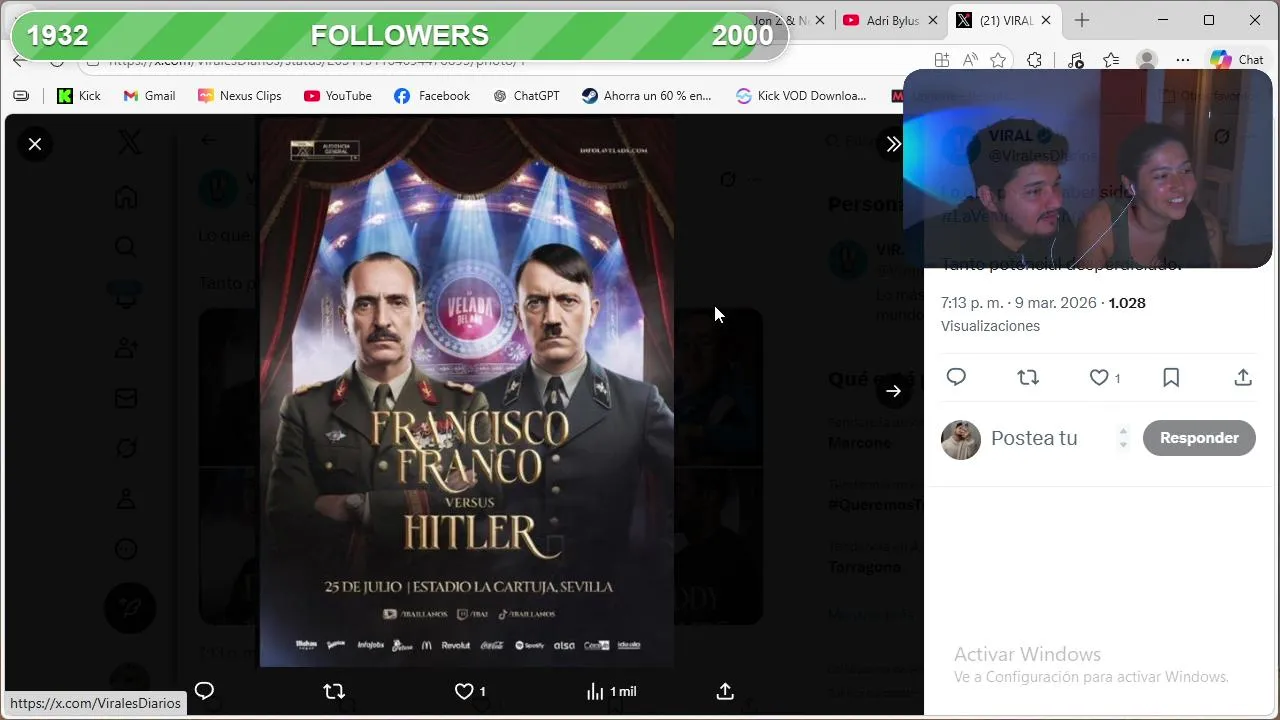1280x720 pixels.
Task: Click the reply field stepper arrows
Action: (1123, 438)
